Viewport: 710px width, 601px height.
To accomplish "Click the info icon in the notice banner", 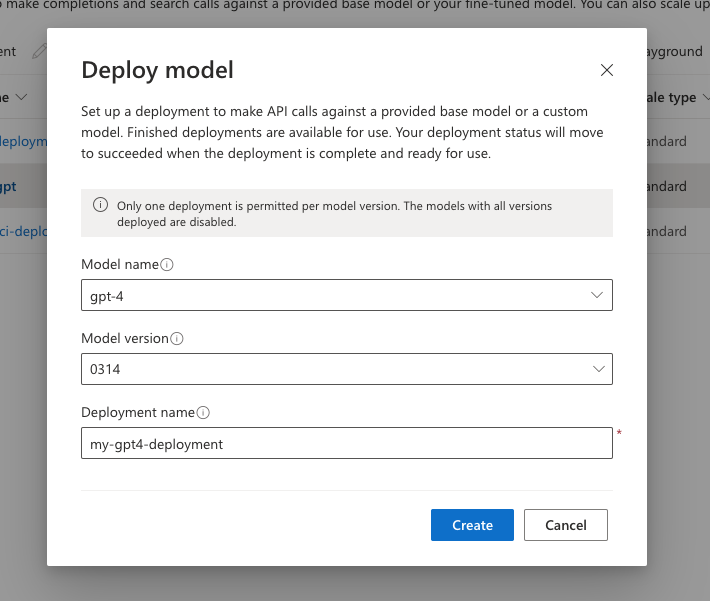I will click(101, 205).
